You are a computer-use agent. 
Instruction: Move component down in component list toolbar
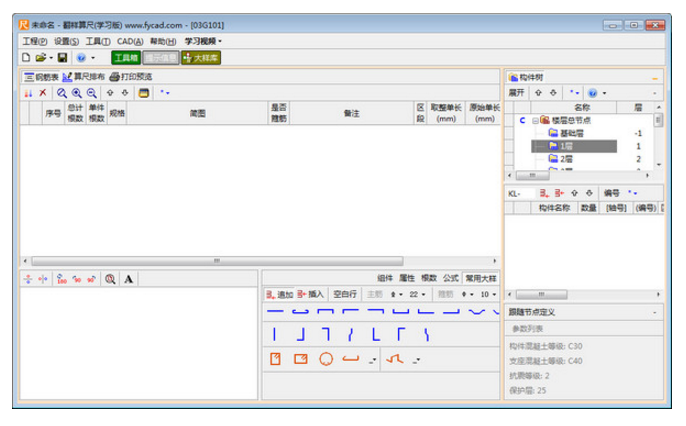pos(589,193)
